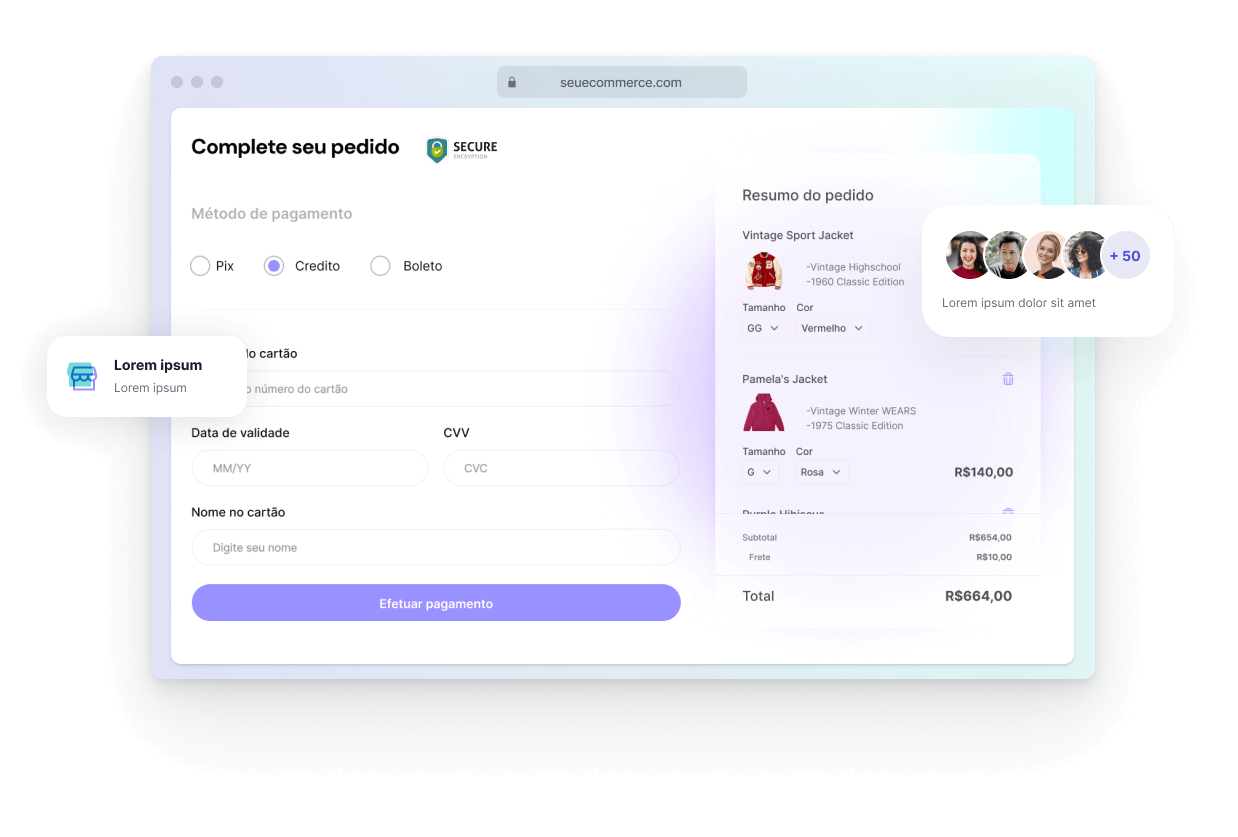Open the GG size dropdown
The width and height of the screenshot is (1238, 837).
click(764, 328)
